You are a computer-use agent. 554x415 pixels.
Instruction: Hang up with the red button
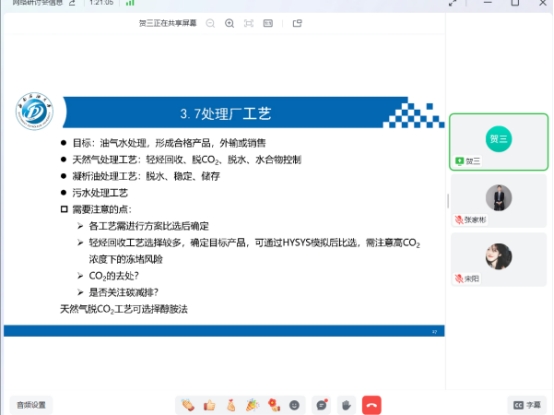click(x=371, y=405)
